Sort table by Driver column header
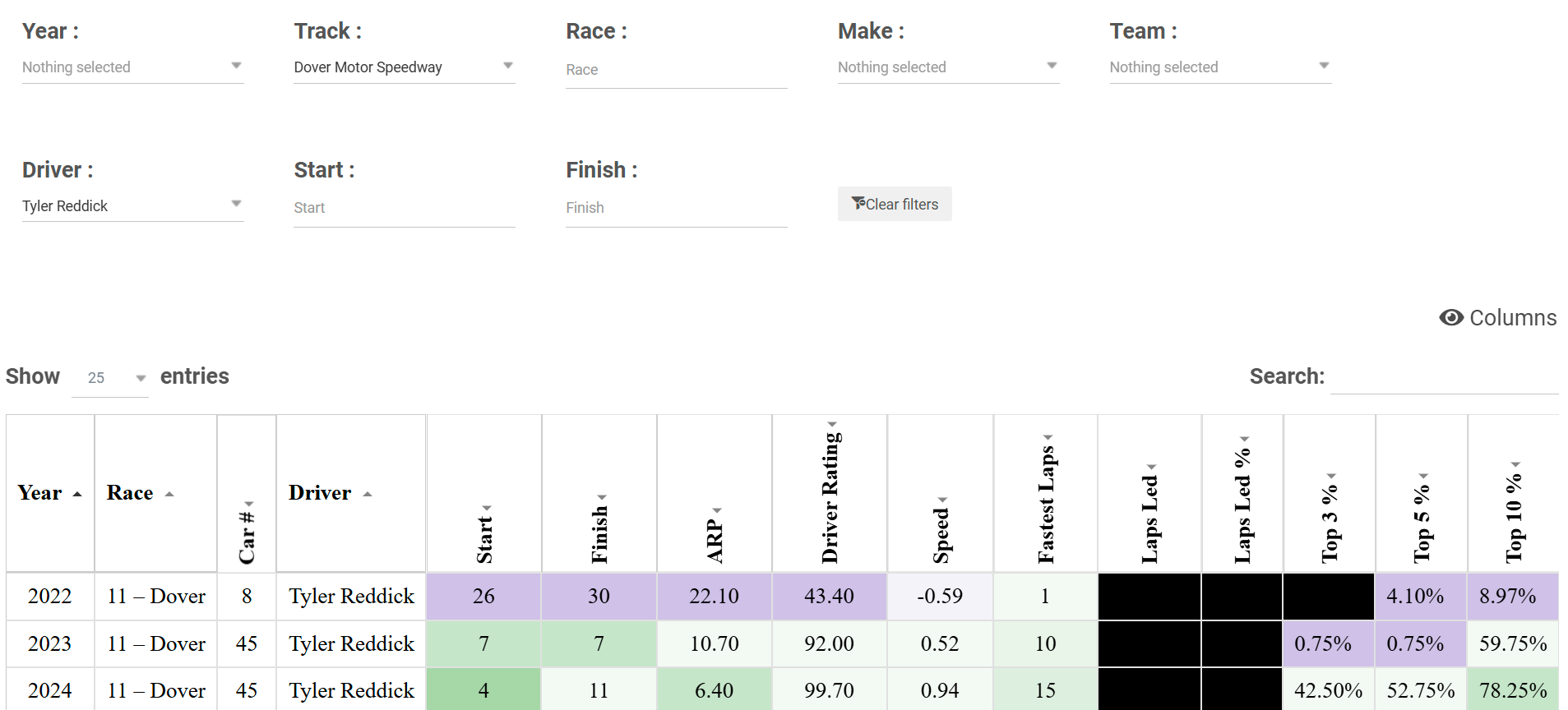Screen dimensions: 1568x710 pos(351,493)
